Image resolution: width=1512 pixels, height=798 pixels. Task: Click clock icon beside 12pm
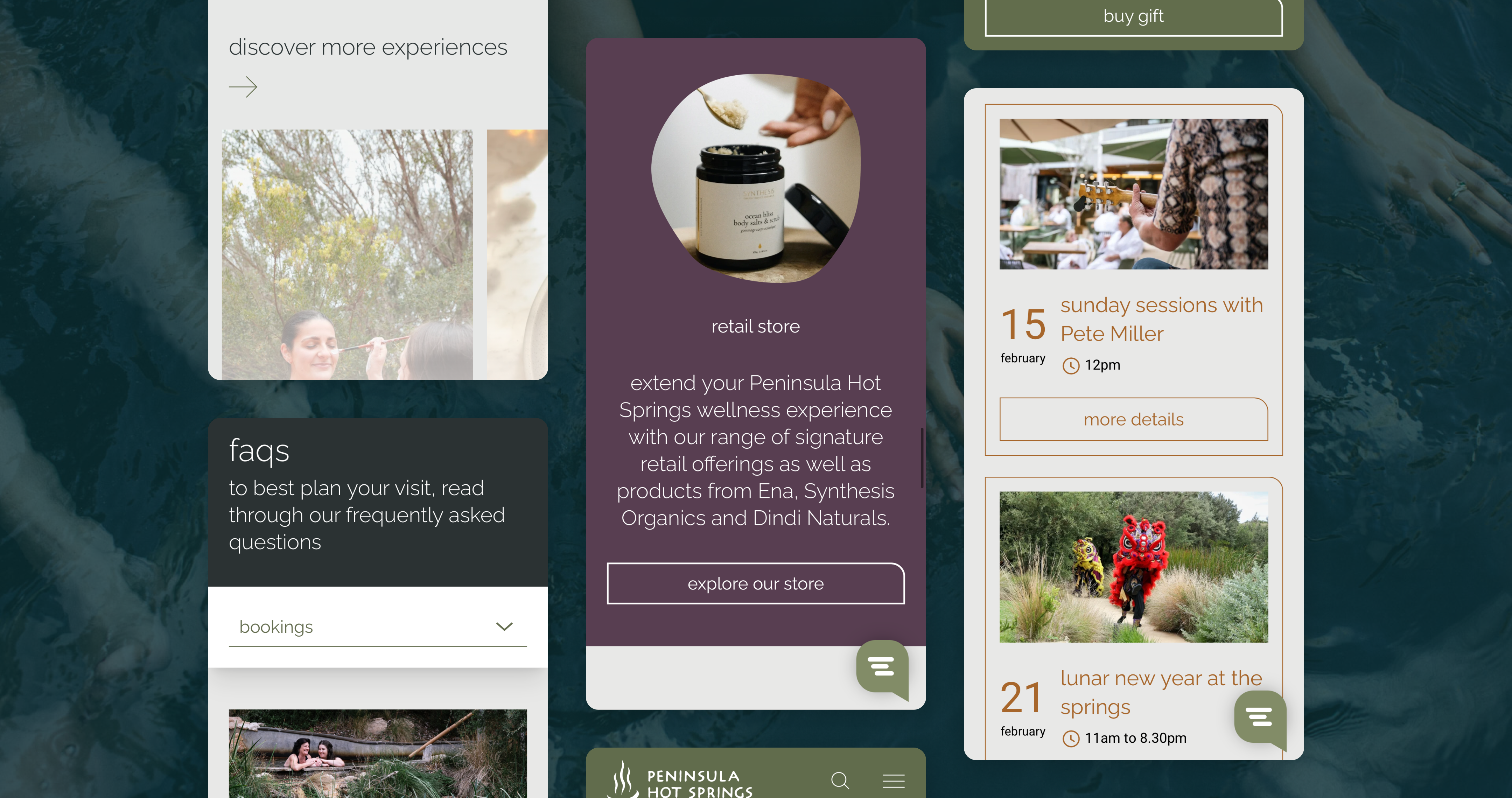pyautogui.click(x=1071, y=365)
